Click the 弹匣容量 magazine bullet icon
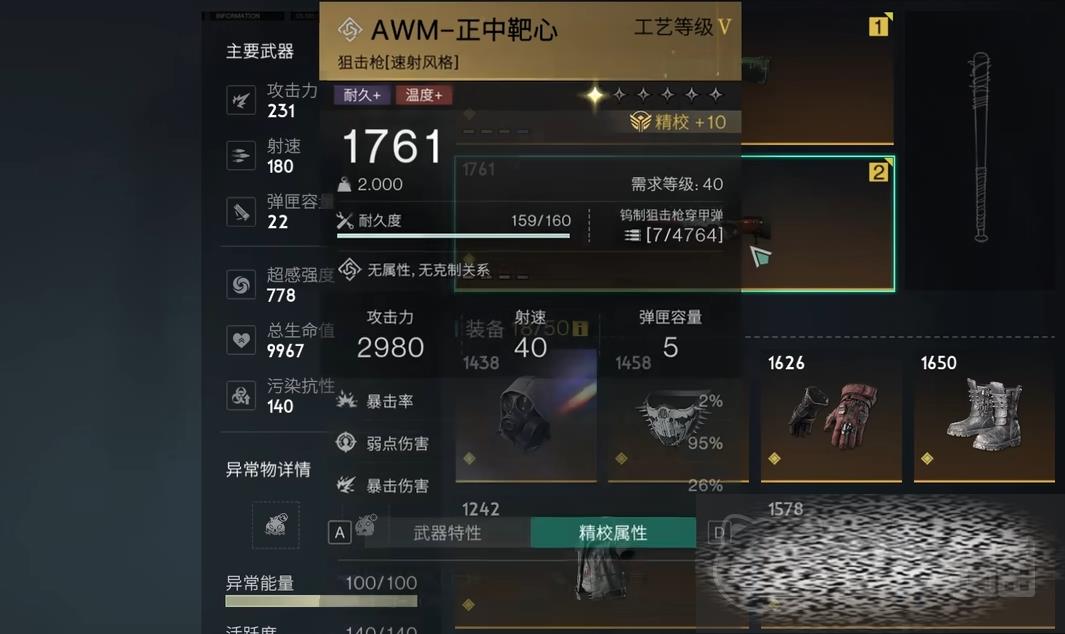The width and height of the screenshot is (1065, 634). click(240, 211)
